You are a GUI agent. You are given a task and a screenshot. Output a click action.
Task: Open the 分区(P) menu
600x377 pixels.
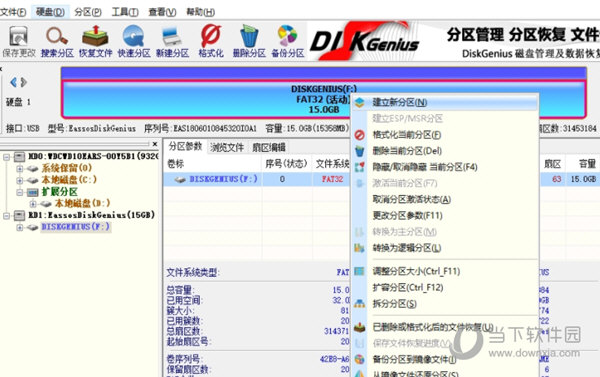(x=88, y=12)
